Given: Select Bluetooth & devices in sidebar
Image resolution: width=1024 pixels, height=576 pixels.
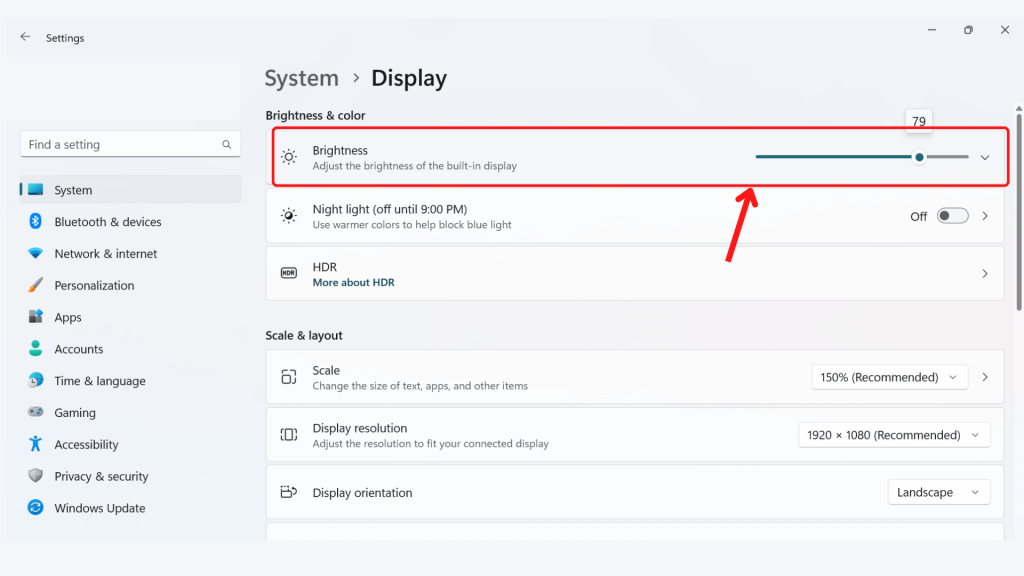Looking at the screenshot, I should pos(131,221).
